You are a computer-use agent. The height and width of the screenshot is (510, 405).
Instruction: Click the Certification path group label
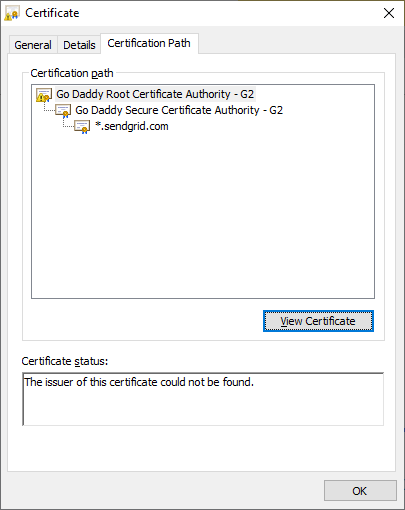[x=72, y=73]
